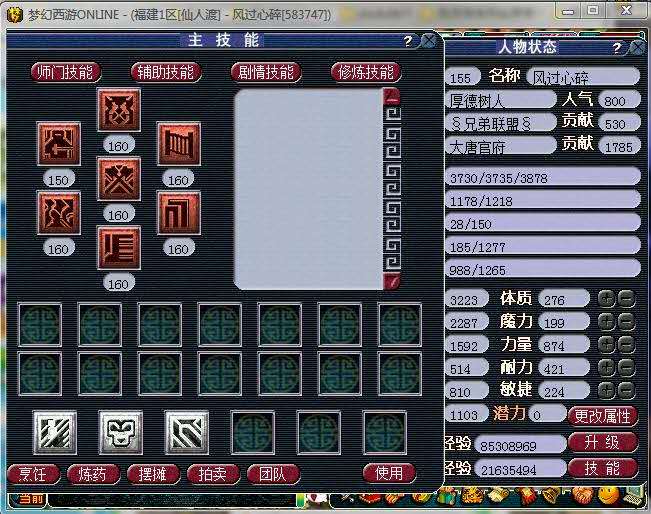Screen dimensions: 651x514
Task: Click the bell icon on the bottom bar
Action: coord(551,495)
